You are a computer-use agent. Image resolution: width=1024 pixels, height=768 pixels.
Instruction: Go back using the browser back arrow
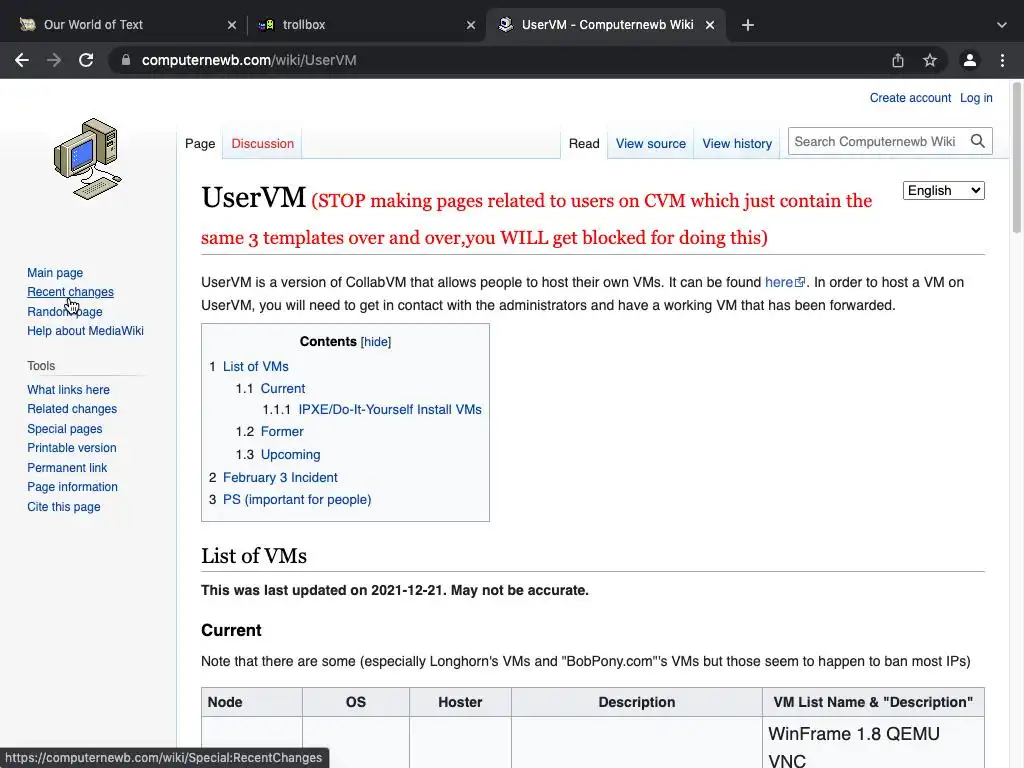coord(22,60)
